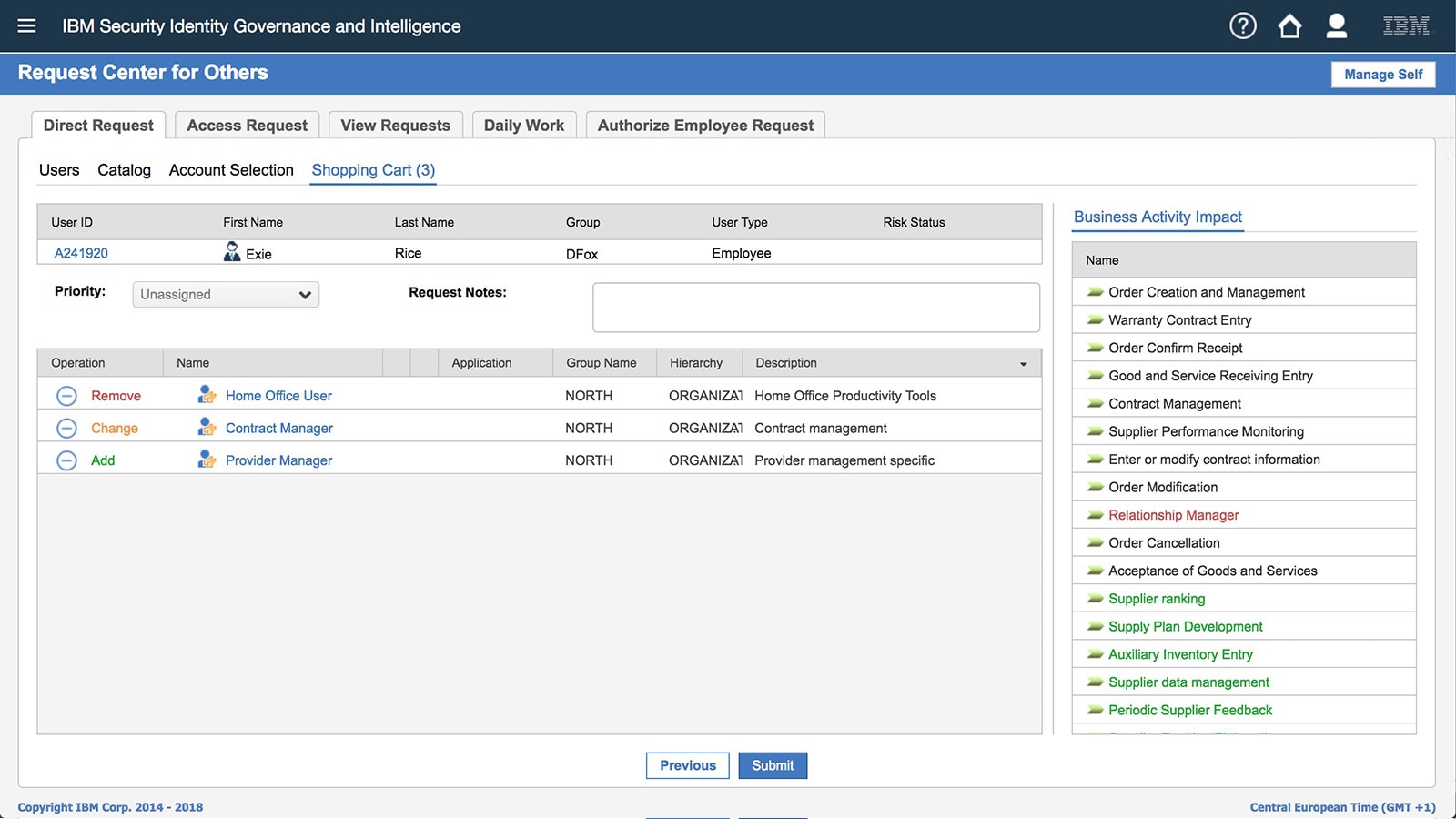This screenshot has height=819, width=1456.
Task: Click role icon beside Contract Manager
Action: pyautogui.click(x=207, y=427)
